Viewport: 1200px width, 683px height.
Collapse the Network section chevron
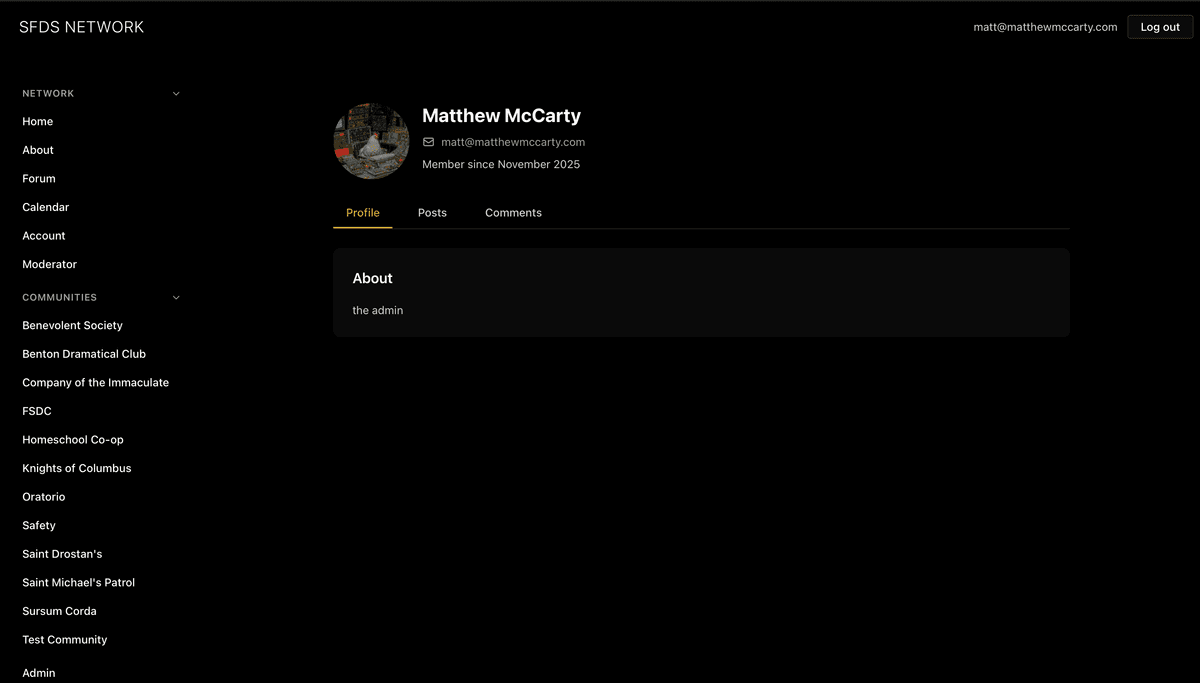[x=176, y=94]
